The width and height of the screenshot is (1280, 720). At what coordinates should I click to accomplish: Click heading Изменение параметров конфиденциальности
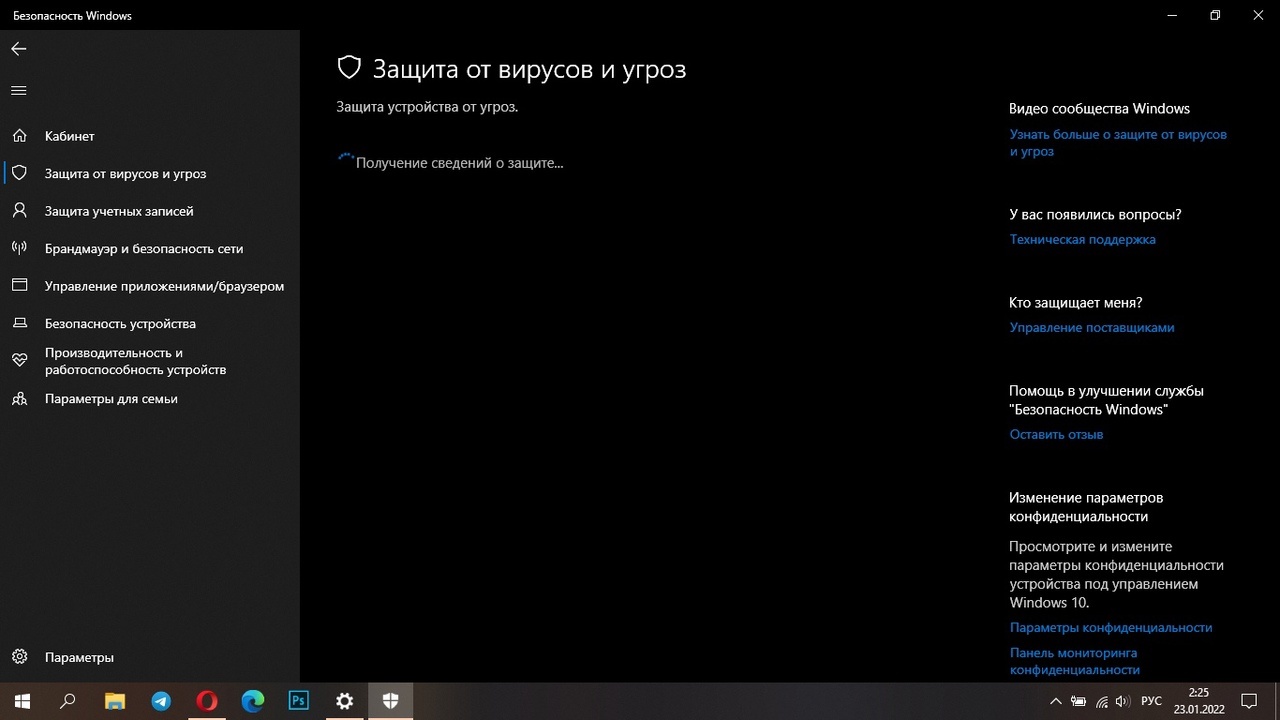1086,507
